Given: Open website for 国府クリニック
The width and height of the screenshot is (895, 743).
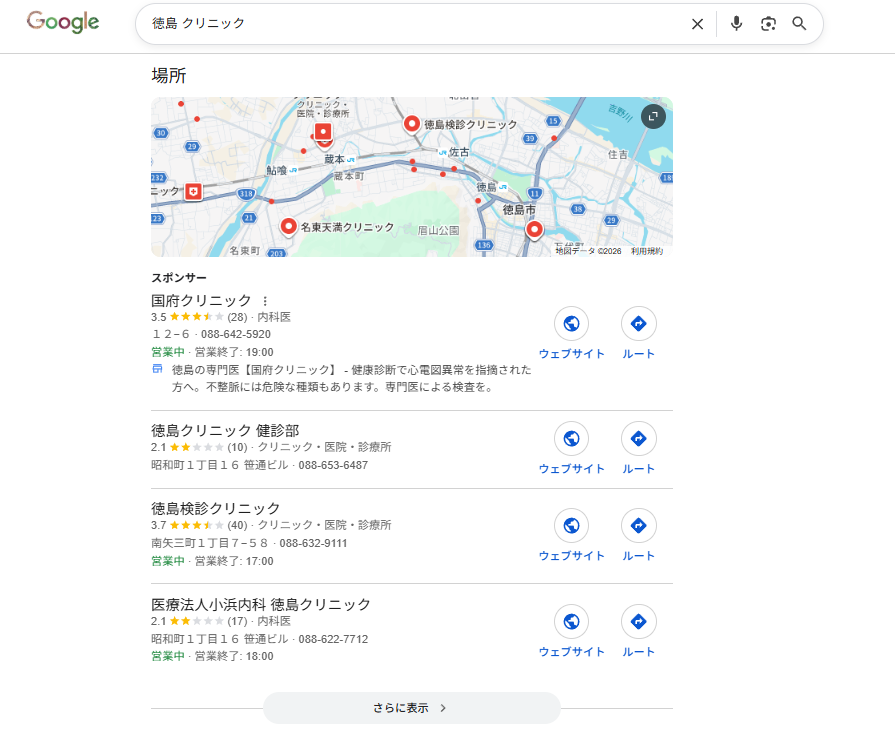Looking at the screenshot, I should [x=571, y=324].
